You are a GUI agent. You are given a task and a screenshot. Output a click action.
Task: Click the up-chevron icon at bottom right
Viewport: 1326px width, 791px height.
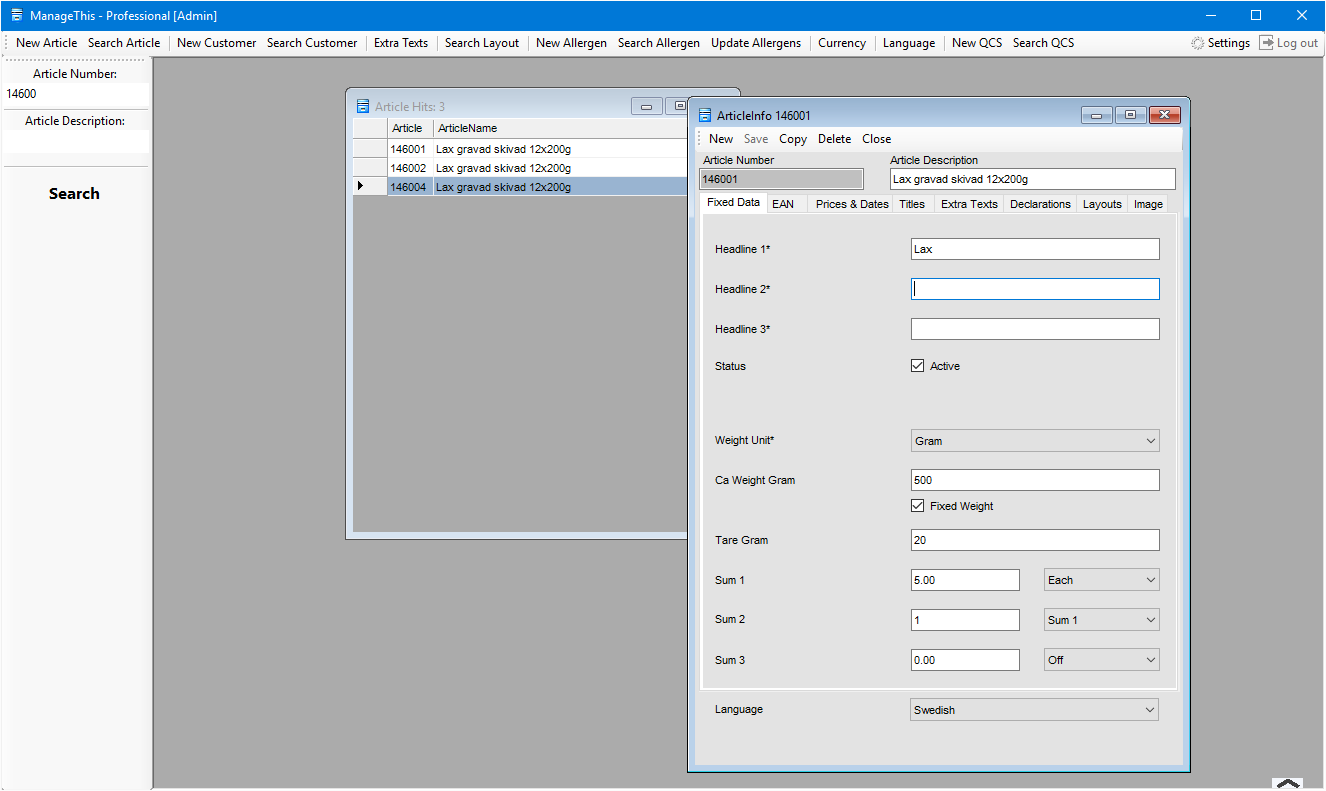[1288, 783]
